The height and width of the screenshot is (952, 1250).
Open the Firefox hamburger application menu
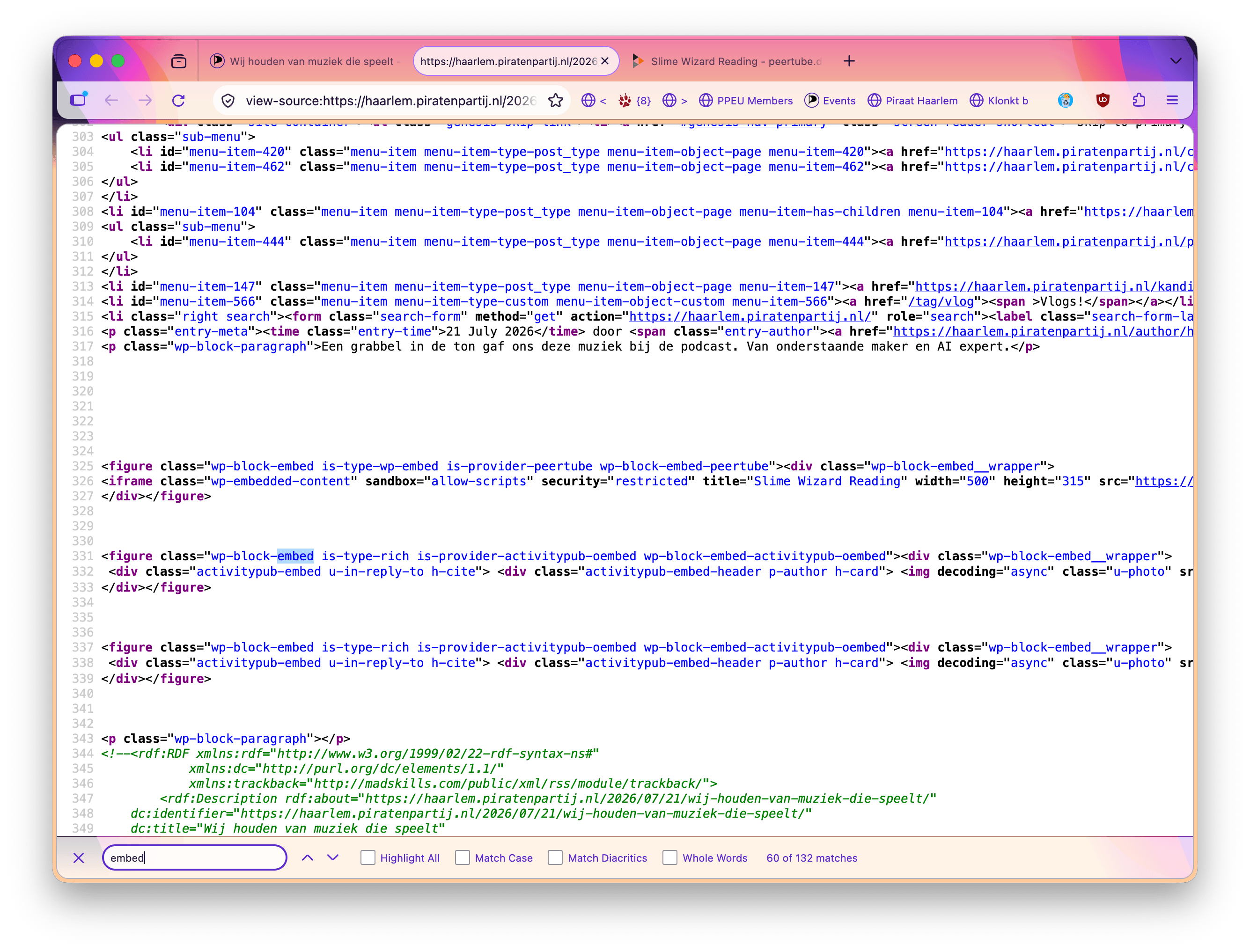coord(1172,100)
